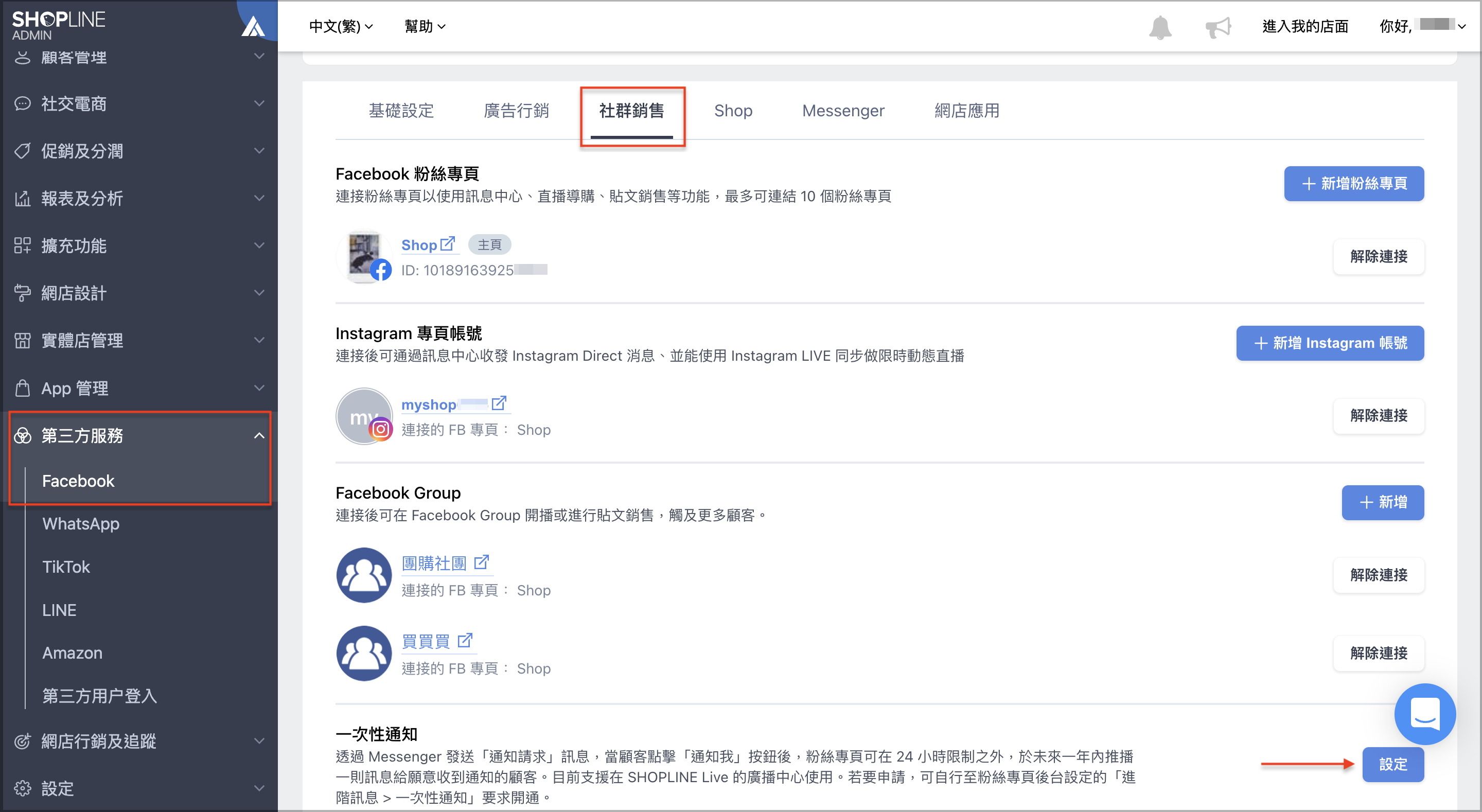This screenshot has height=812, width=1482.
Task: Click 新增 button for Facebook Group
Action: click(1383, 502)
